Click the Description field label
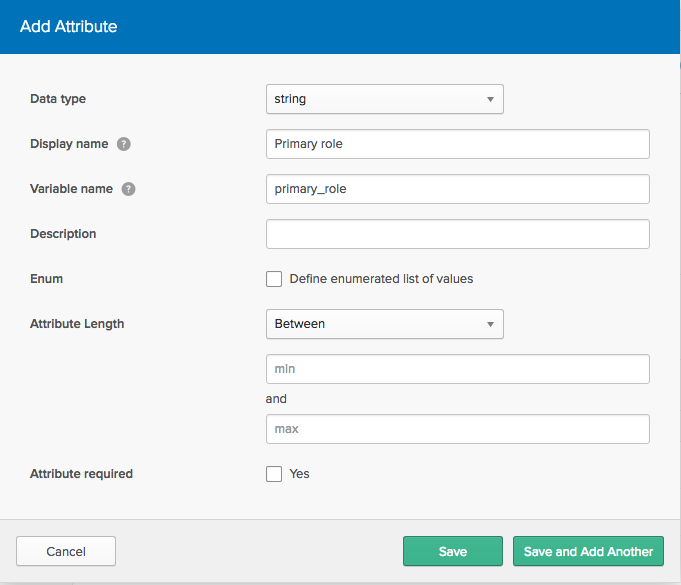This screenshot has width=681, height=585. pos(63,234)
